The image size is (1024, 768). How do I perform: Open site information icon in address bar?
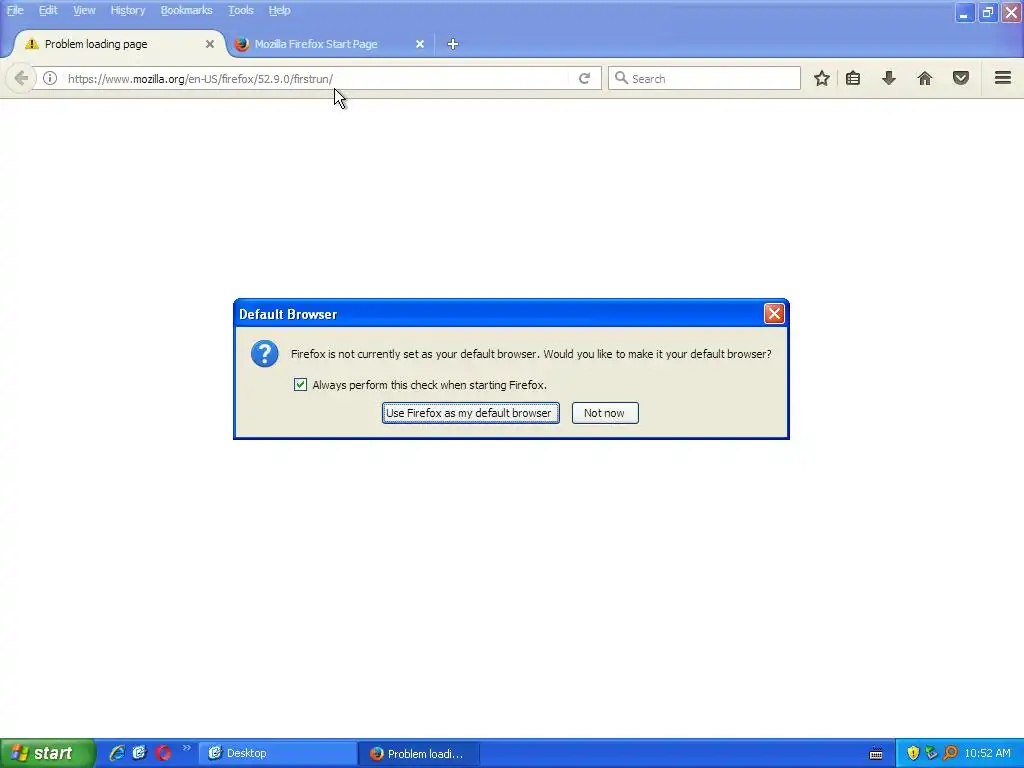50,78
